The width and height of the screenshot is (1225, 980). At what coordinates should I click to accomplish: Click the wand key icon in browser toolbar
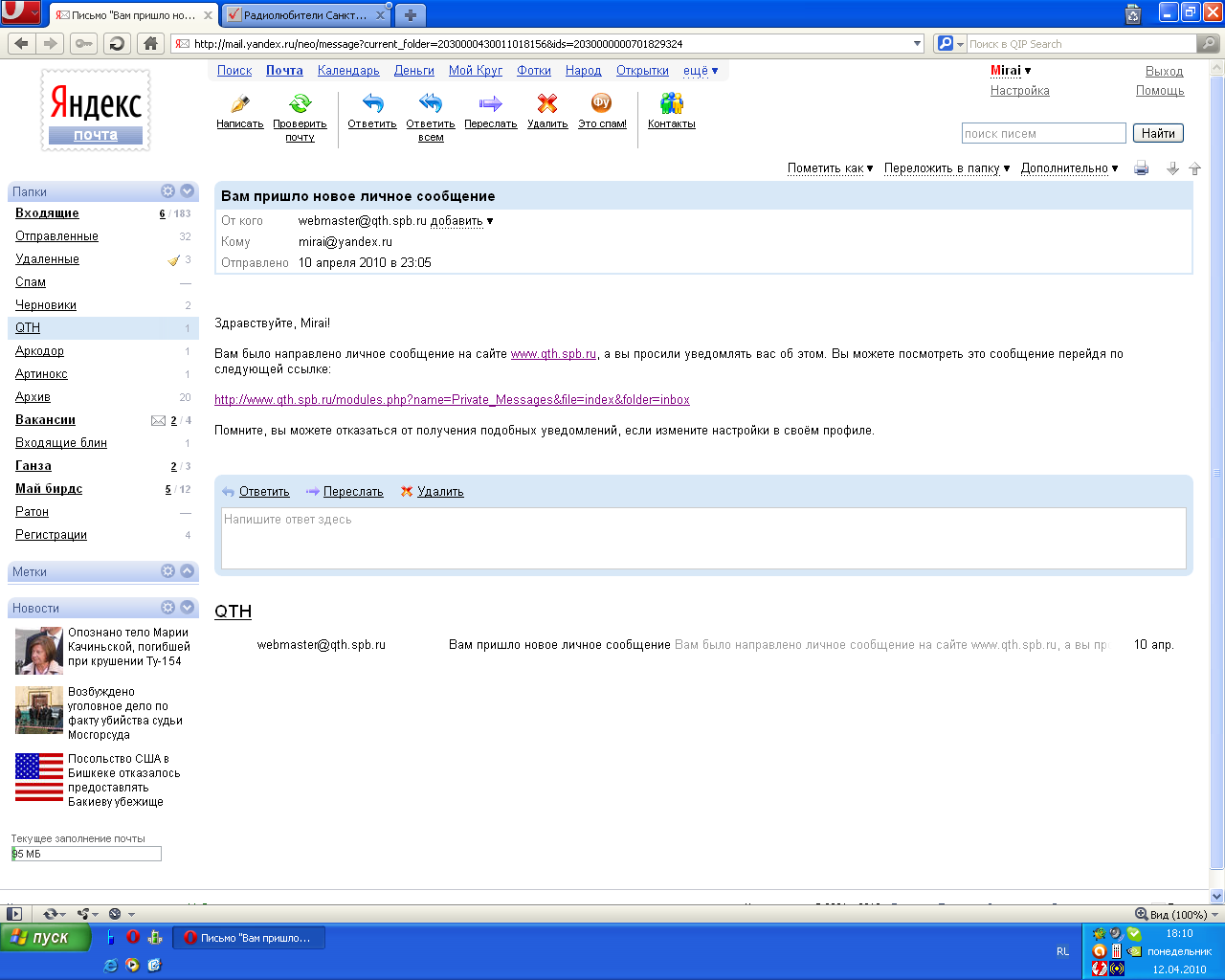tap(83, 43)
